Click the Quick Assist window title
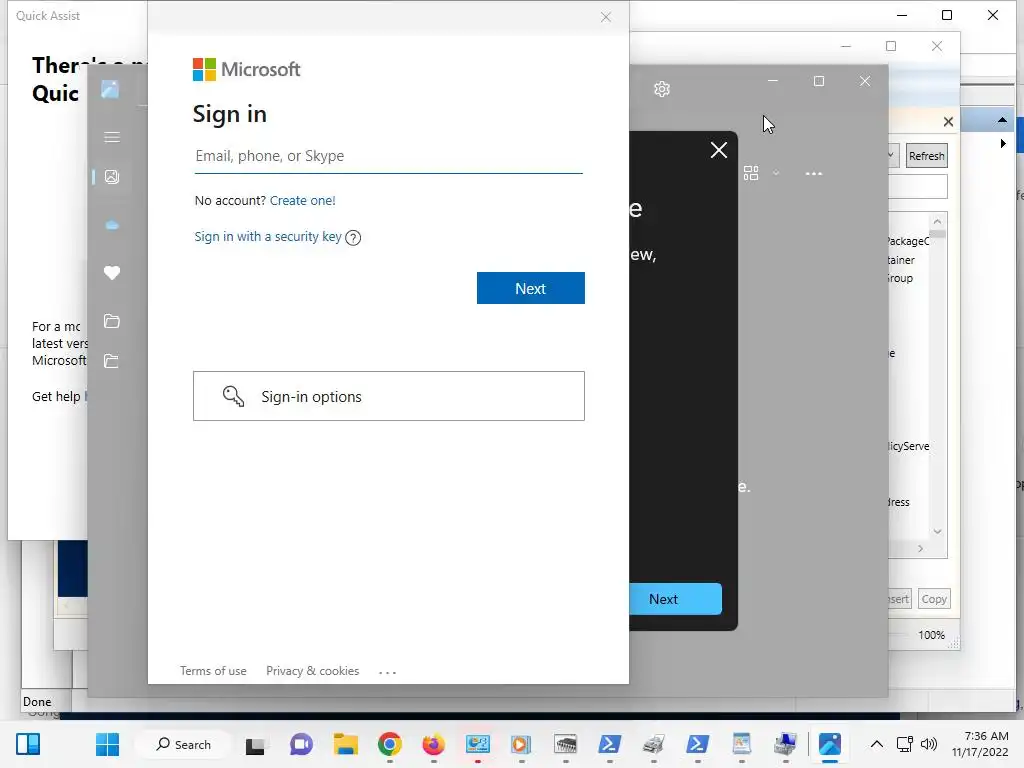 (48, 16)
